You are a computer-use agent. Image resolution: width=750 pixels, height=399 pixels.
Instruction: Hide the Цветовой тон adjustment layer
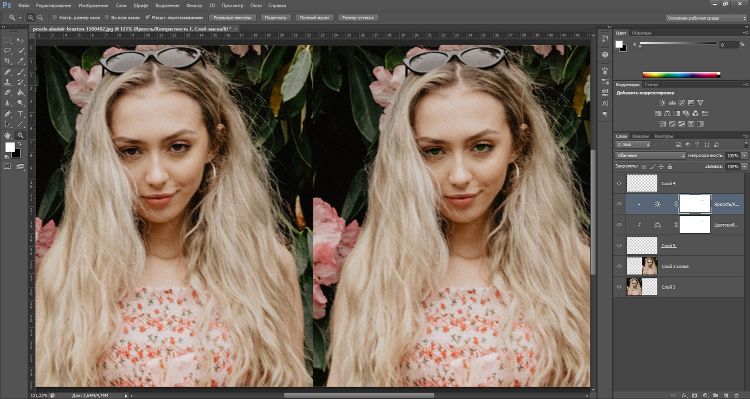(x=619, y=224)
